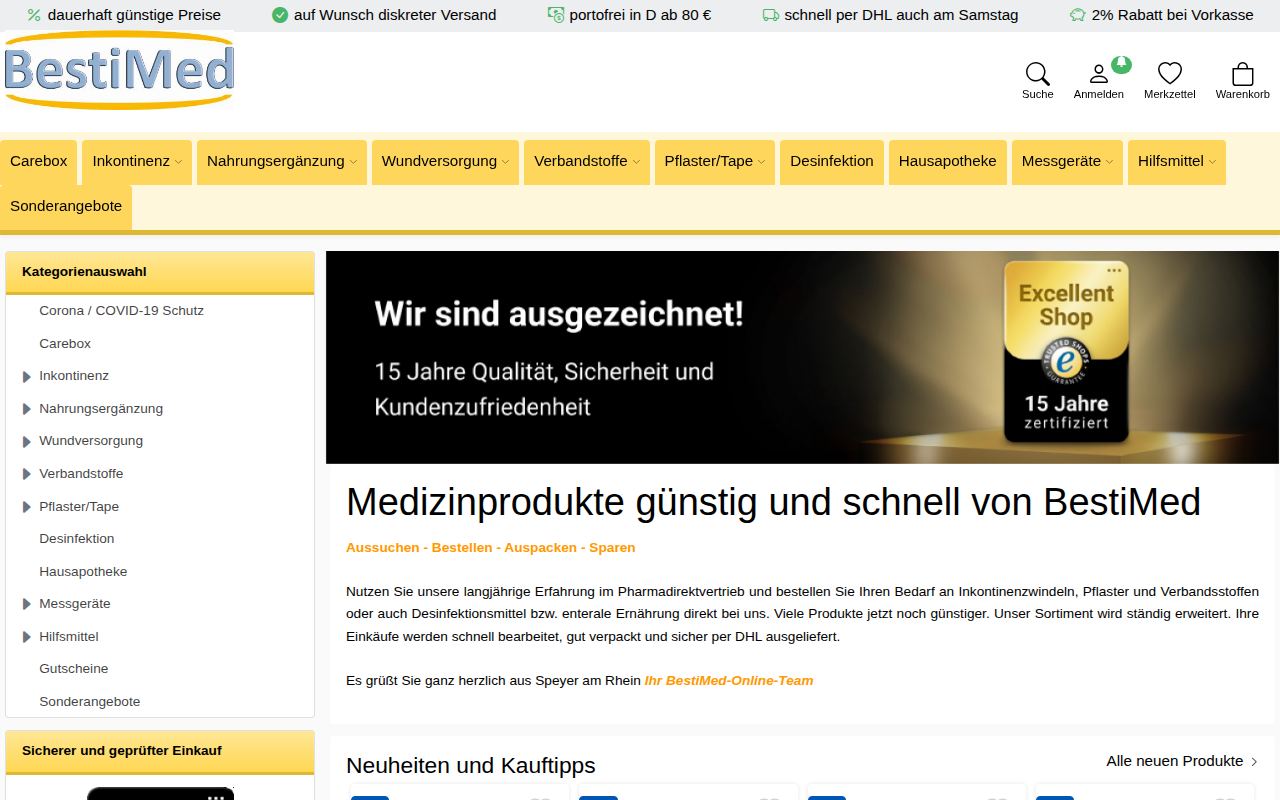Image resolution: width=1280 pixels, height=800 pixels.
Task: Click the Sicherer und geprüfter Einkauf heading
Action: [122, 751]
